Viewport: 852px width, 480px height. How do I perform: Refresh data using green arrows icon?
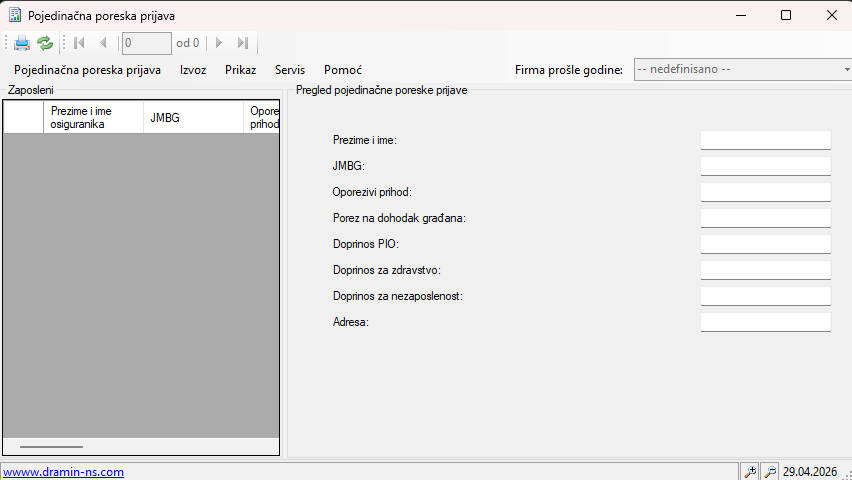pos(45,43)
